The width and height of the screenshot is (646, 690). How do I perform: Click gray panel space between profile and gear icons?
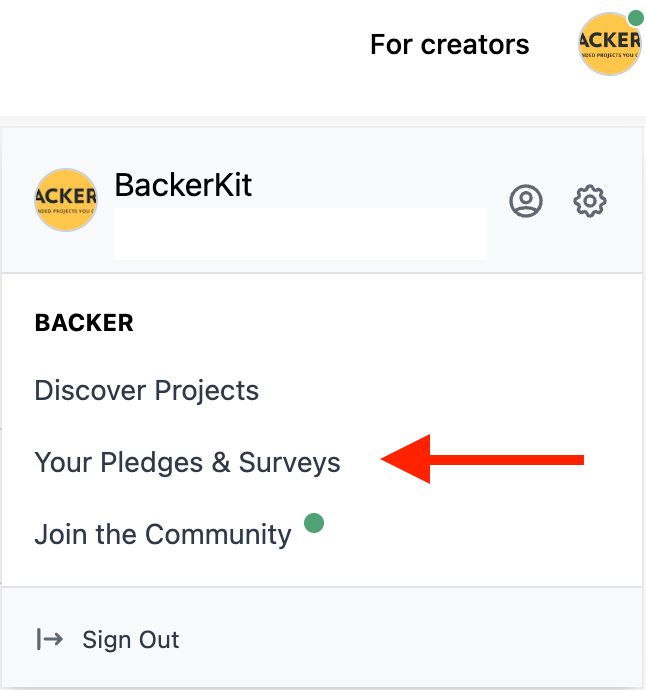tap(558, 201)
